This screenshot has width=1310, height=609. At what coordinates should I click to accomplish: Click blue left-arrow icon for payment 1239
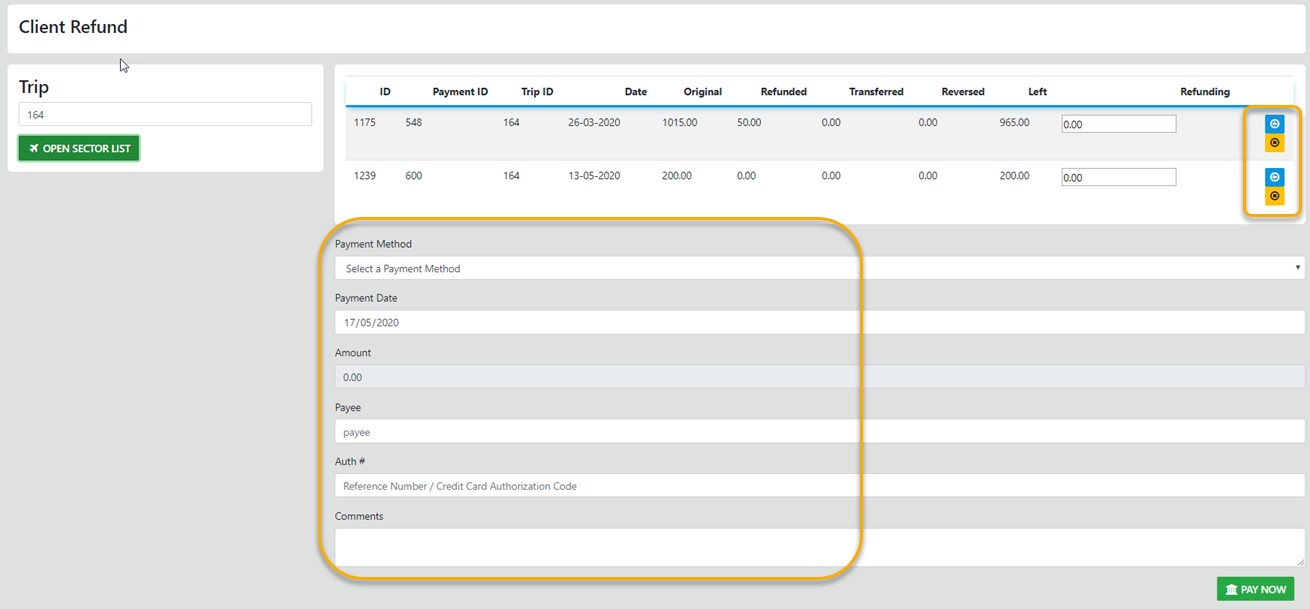point(1274,177)
